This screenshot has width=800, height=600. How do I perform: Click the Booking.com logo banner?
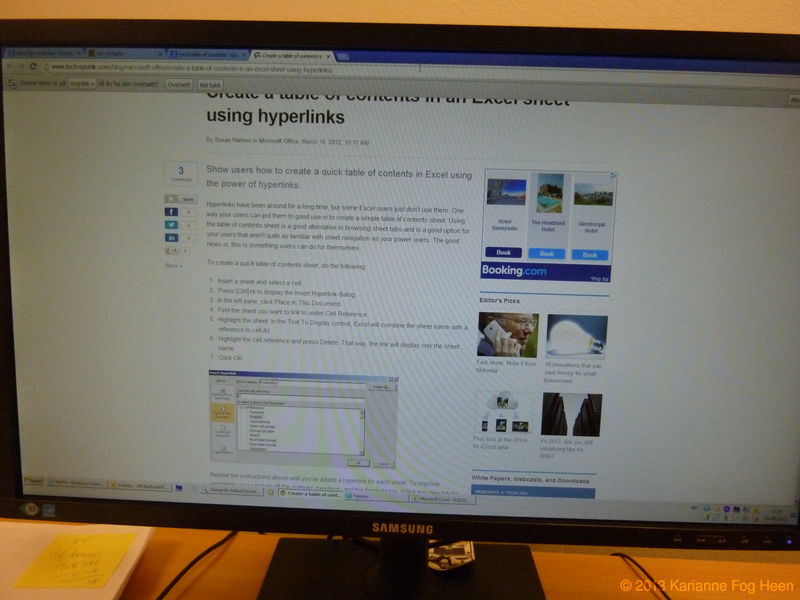point(545,271)
